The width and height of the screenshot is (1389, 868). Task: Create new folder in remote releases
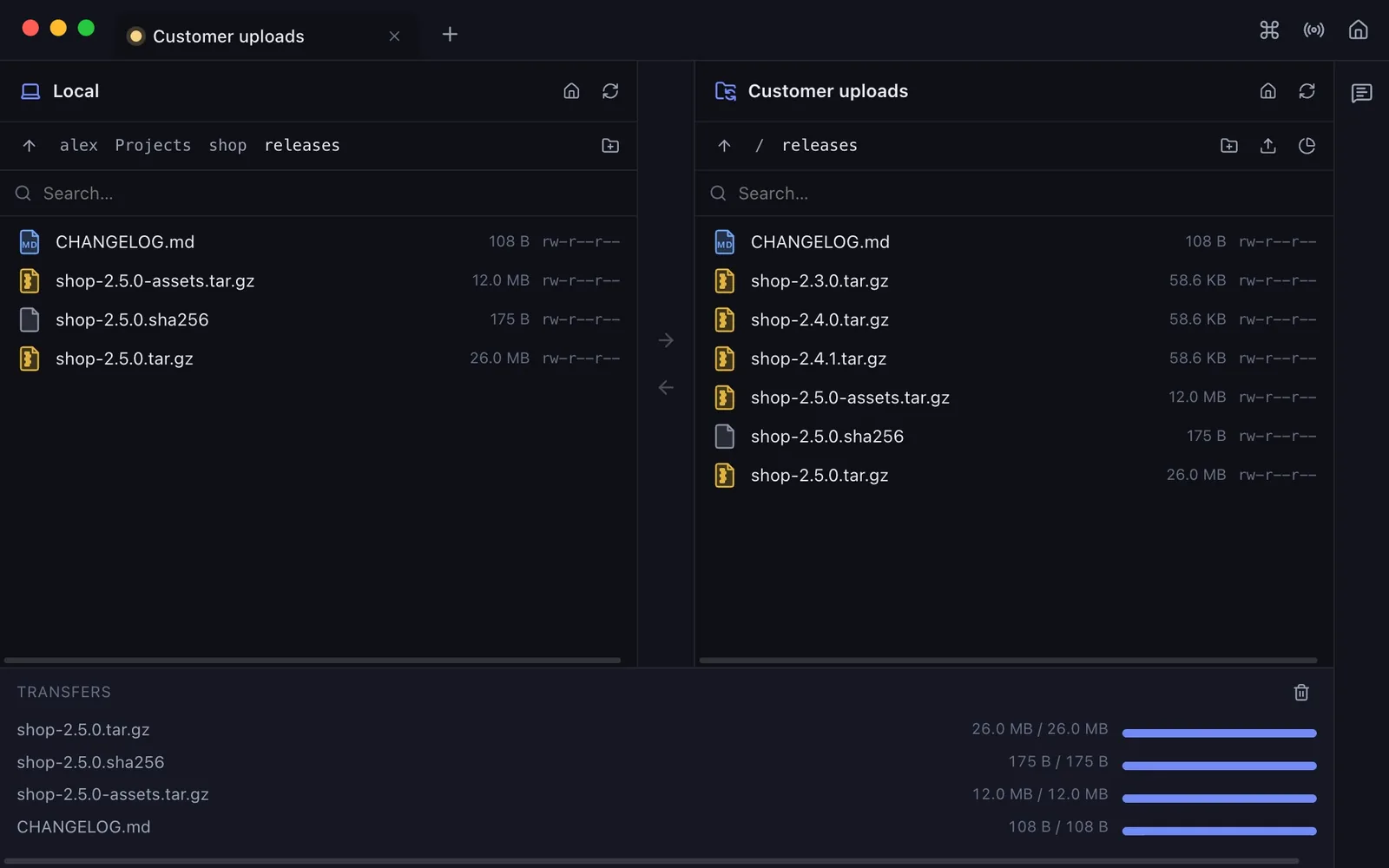coord(1228,146)
